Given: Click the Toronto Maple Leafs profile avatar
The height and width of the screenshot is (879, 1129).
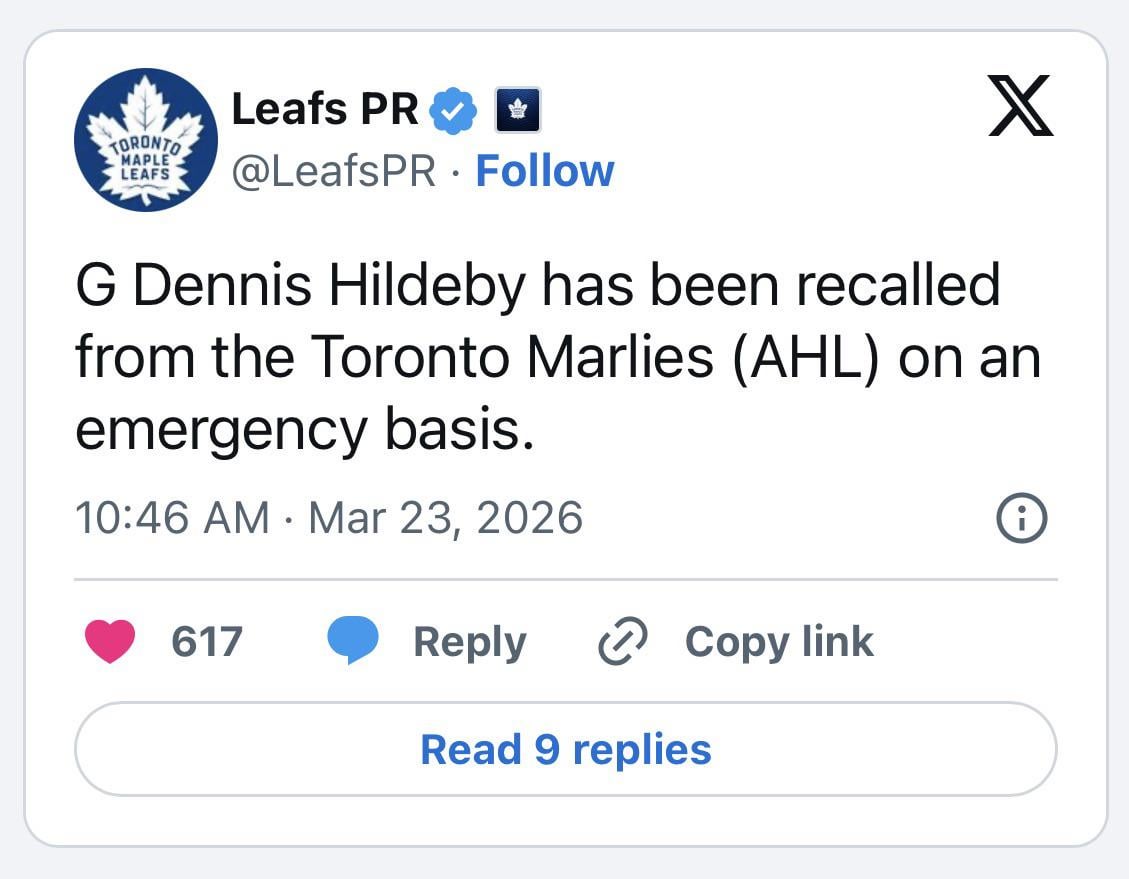Looking at the screenshot, I should [x=146, y=139].
